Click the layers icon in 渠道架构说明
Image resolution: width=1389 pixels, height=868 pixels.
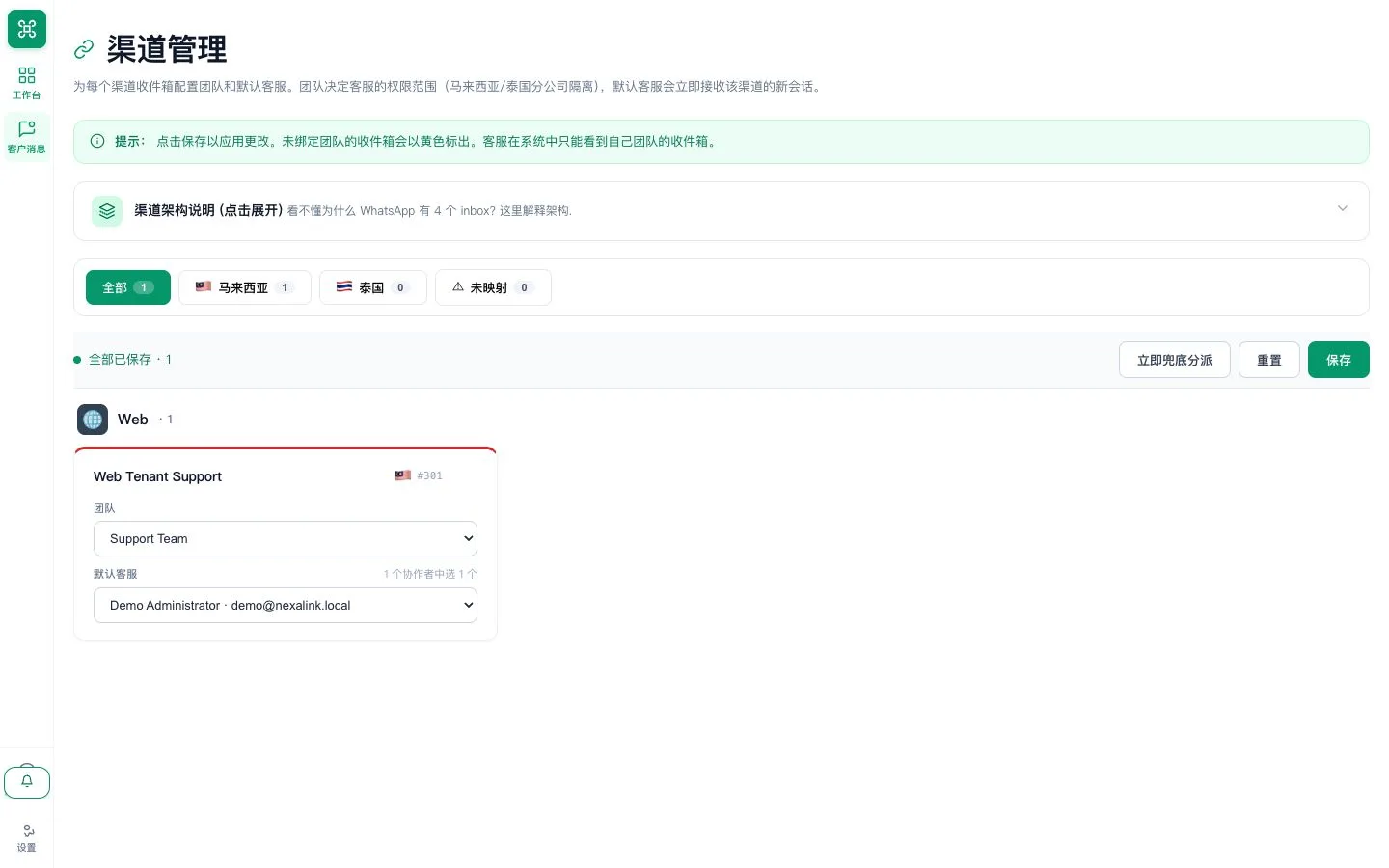click(x=107, y=211)
